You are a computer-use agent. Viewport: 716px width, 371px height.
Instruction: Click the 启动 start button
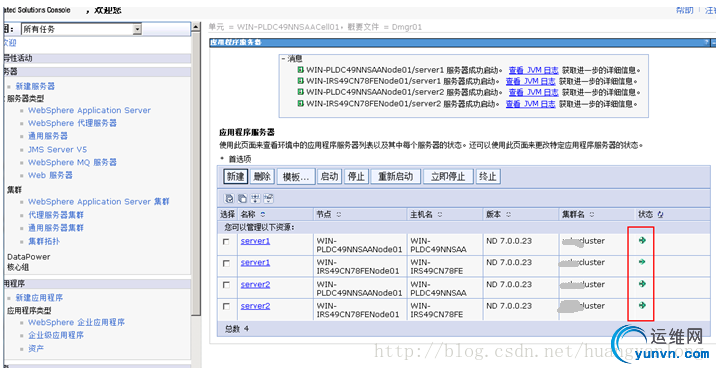(329, 176)
